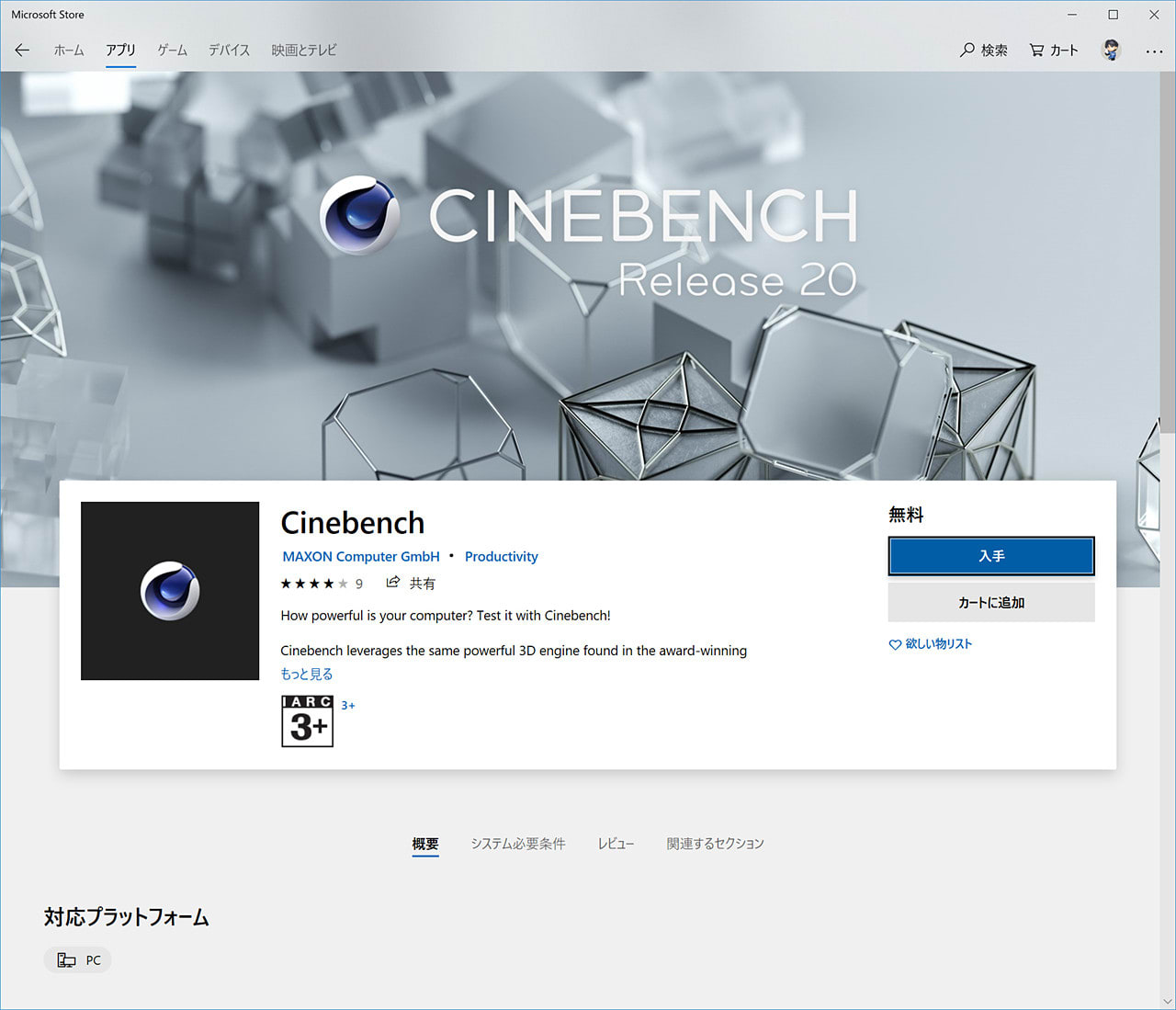Expand description with もっと見る
This screenshot has height=1010, width=1176.
[x=307, y=675]
